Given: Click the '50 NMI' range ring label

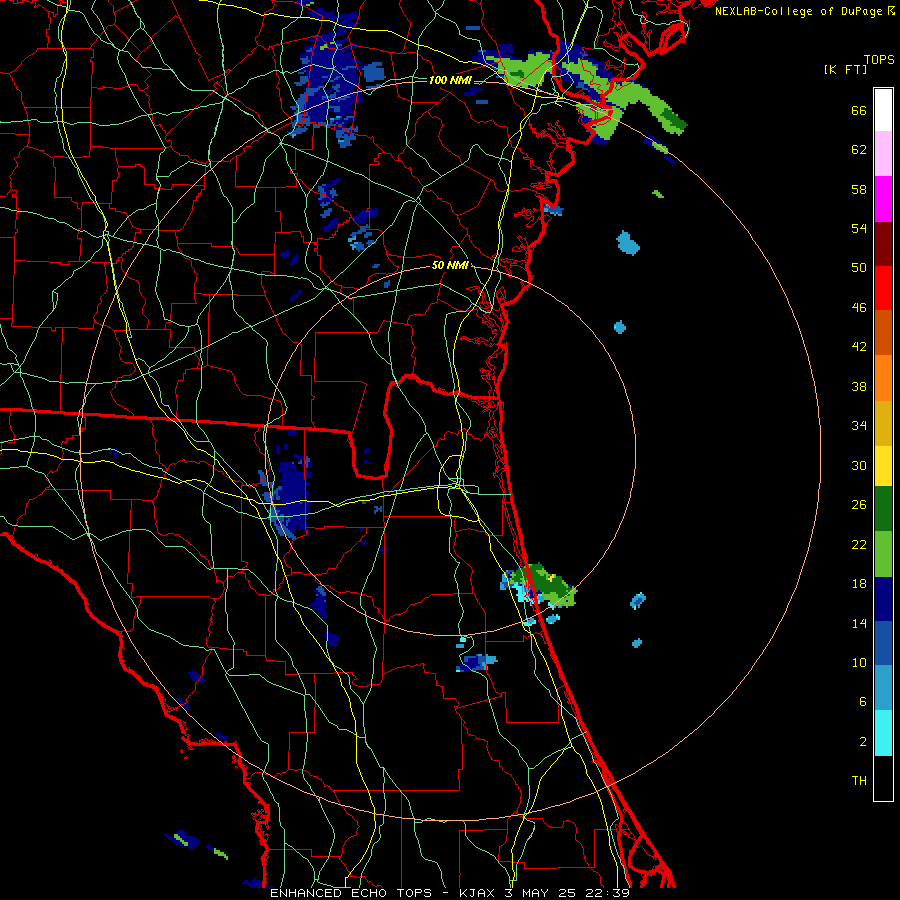Looking at the screenshot, I should (450, 265).
